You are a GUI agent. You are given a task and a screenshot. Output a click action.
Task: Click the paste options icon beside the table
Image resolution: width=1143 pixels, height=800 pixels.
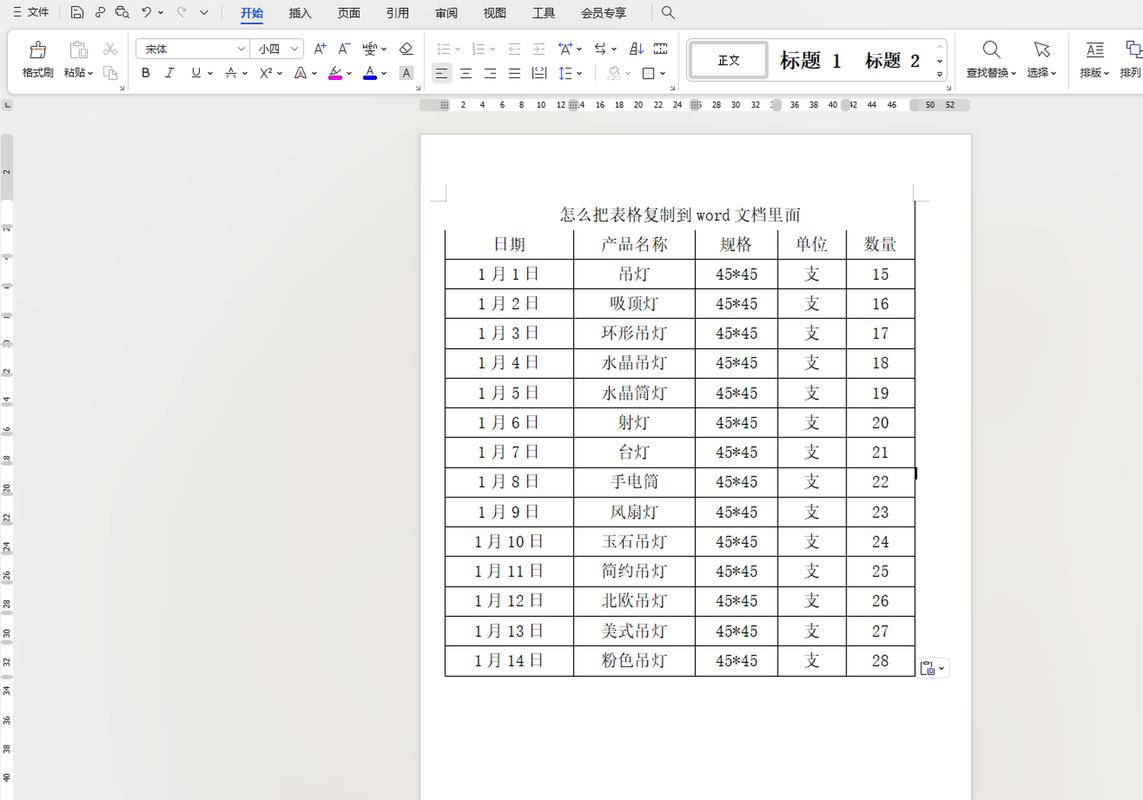[x=928, y=668]
